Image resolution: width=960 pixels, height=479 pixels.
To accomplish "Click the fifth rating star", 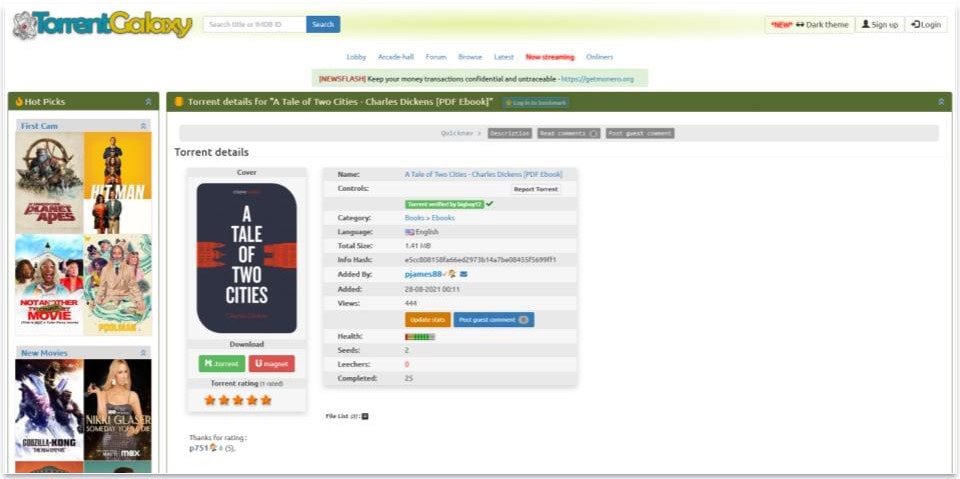I will 266,400.
